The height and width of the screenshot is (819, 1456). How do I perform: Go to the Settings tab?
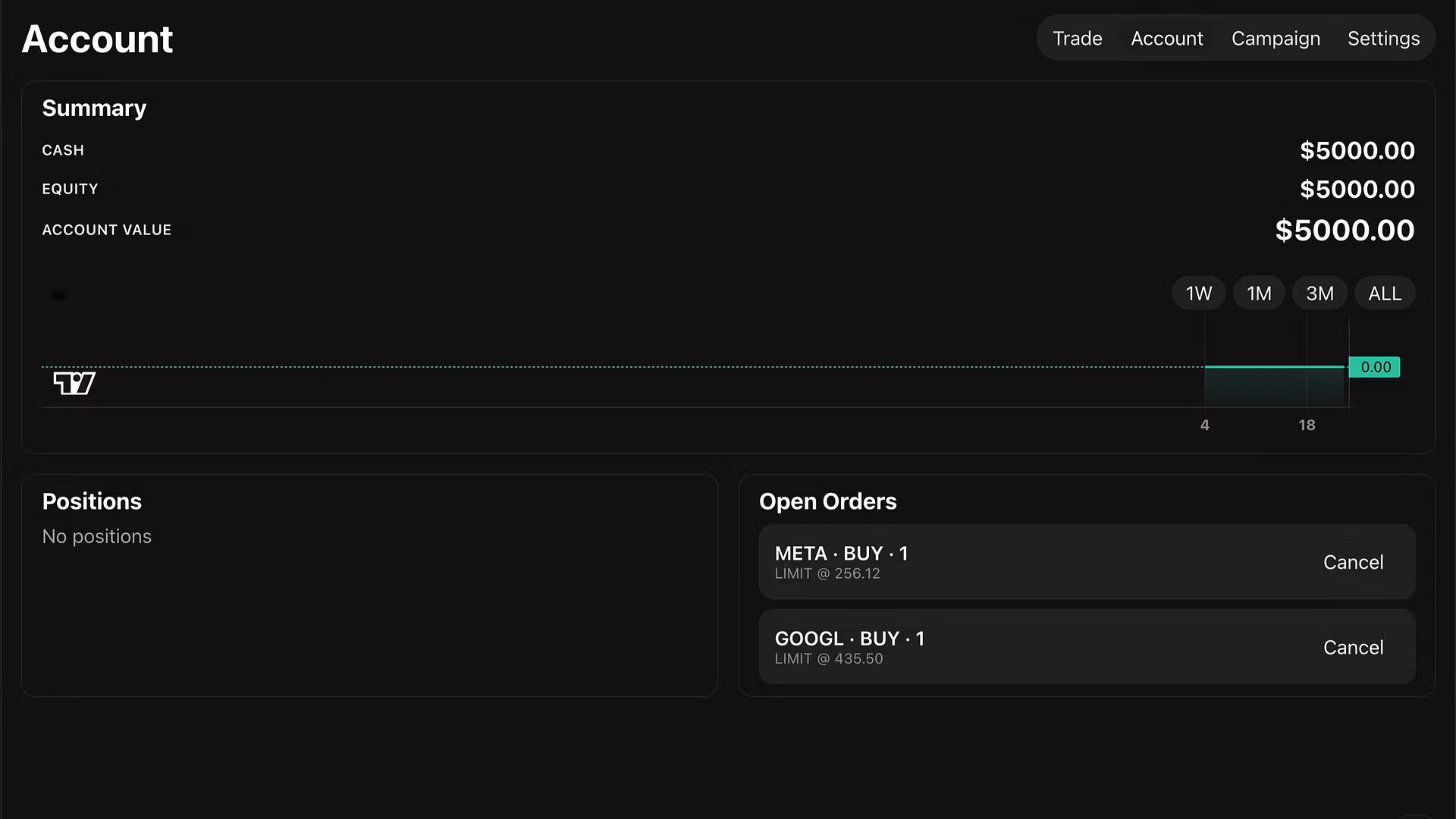pyautogui.click(x=1383, y=39)
